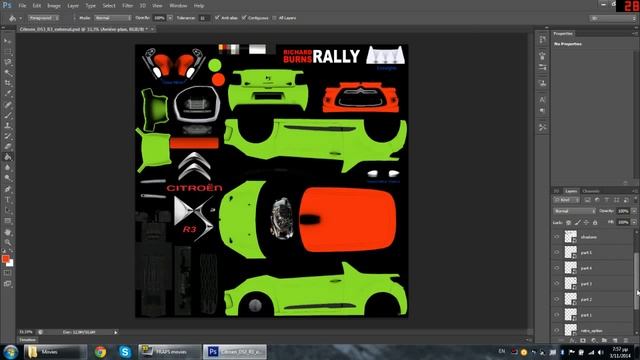Viewport: 640px width, 360px height.
Task: Open the layer filter Kind dropdown
Action: (566, 200)
